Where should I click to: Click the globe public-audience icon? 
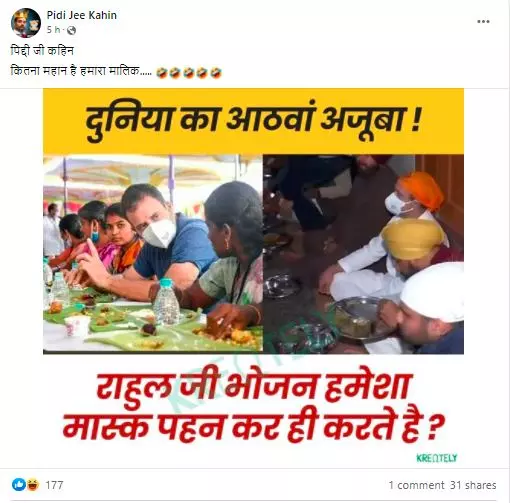(x=71, y=31)
